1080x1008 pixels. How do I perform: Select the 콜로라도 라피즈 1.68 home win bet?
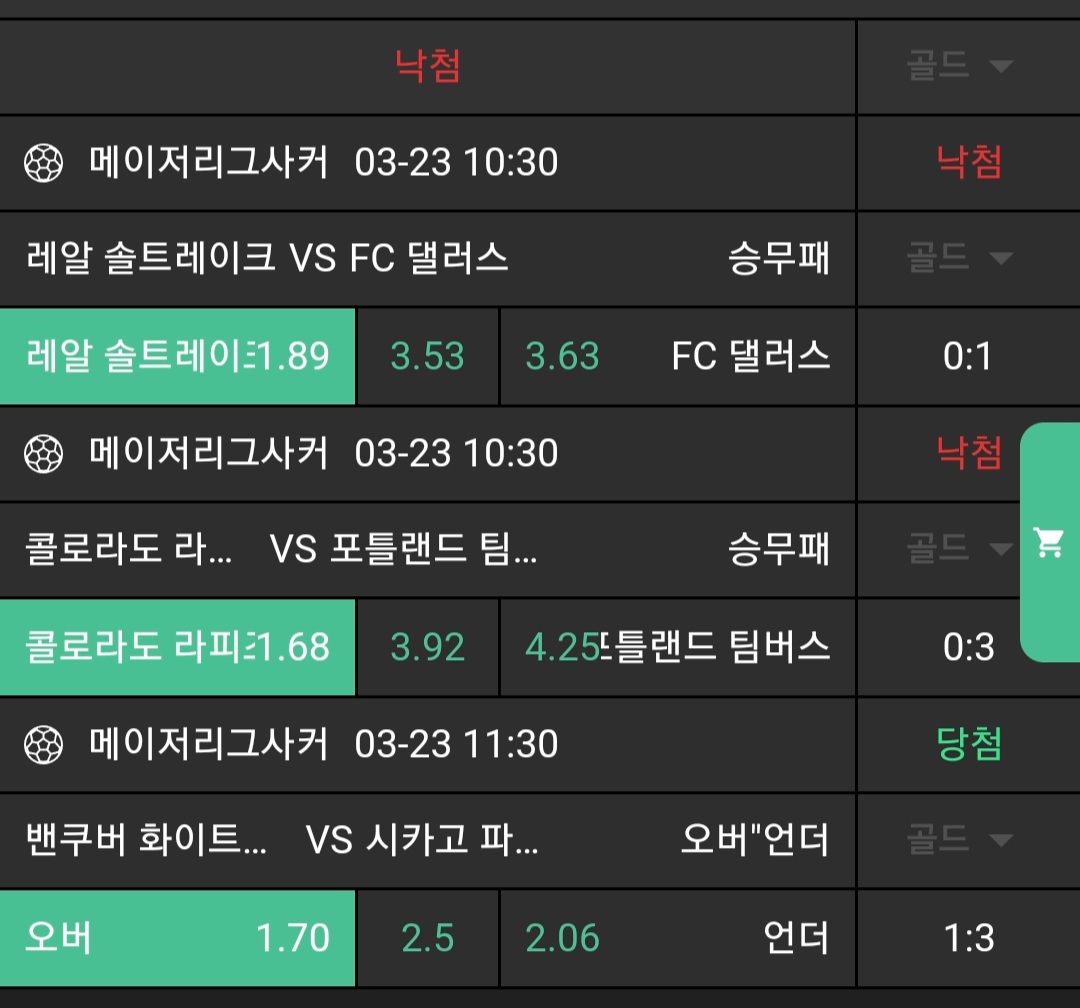(x=178, y=647)
